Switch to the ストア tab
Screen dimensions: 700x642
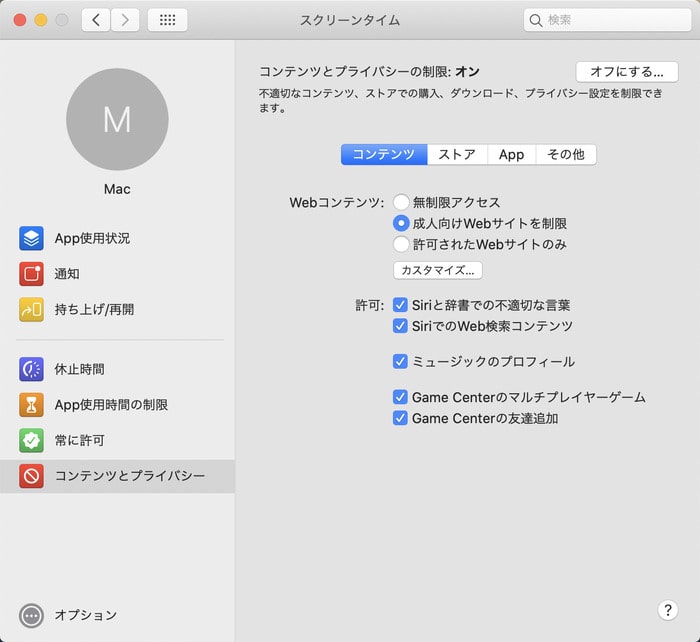coord(457,155)
